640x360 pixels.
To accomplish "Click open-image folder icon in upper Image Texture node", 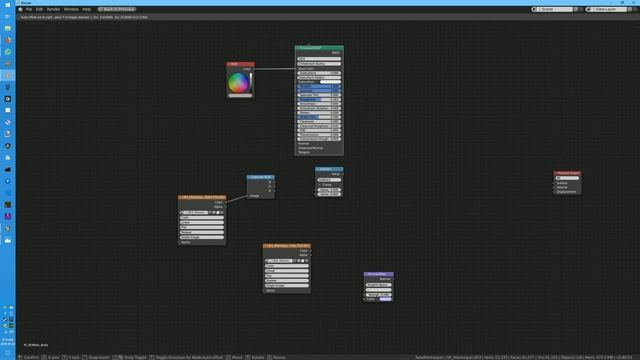I will [218, 213].
